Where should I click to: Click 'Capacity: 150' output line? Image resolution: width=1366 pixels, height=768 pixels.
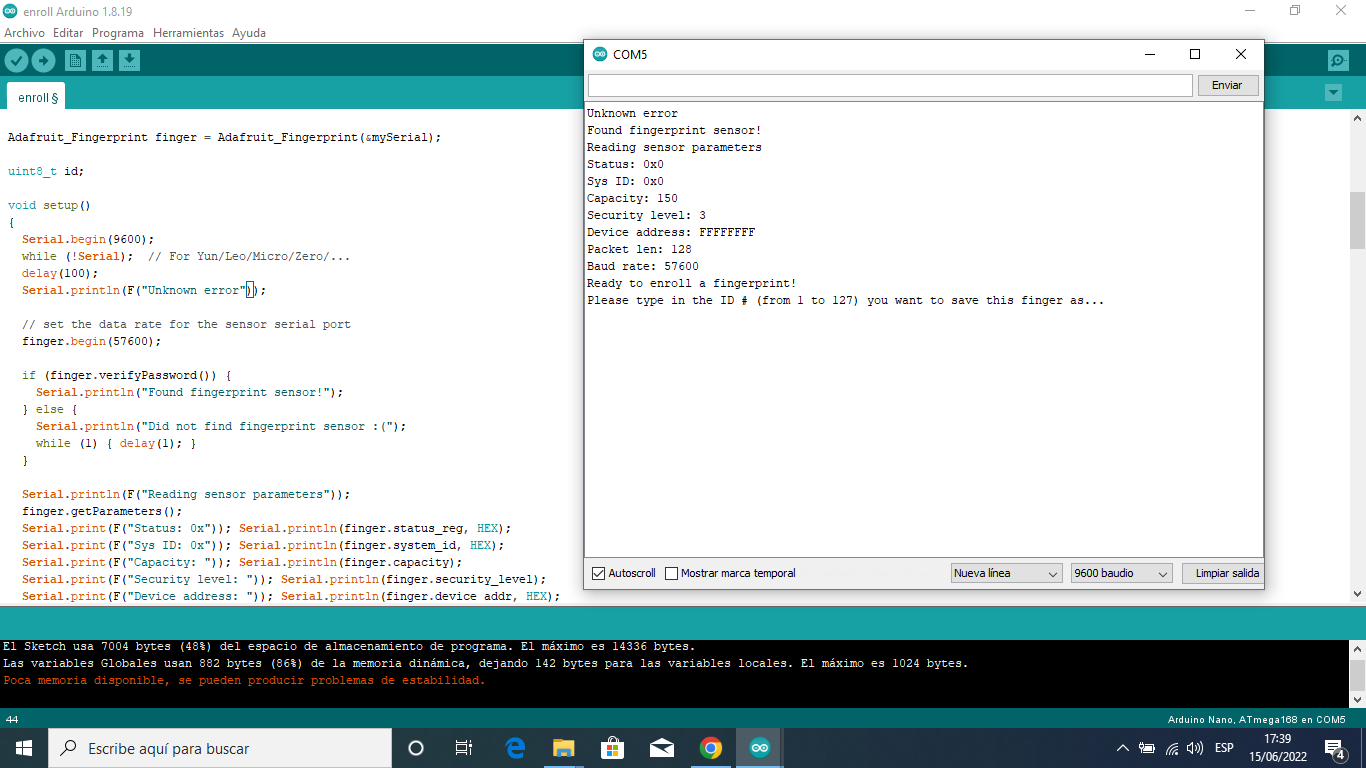tap(632, 198)
